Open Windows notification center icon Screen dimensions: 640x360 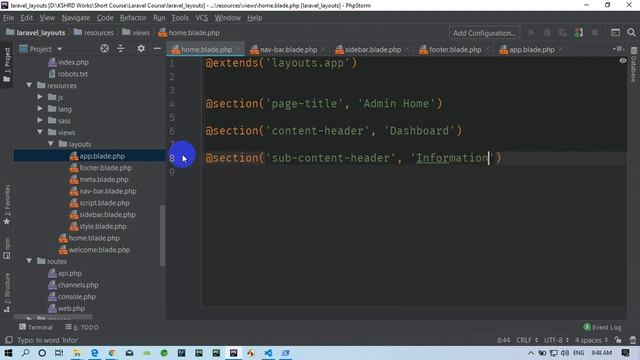coord(625,353)
